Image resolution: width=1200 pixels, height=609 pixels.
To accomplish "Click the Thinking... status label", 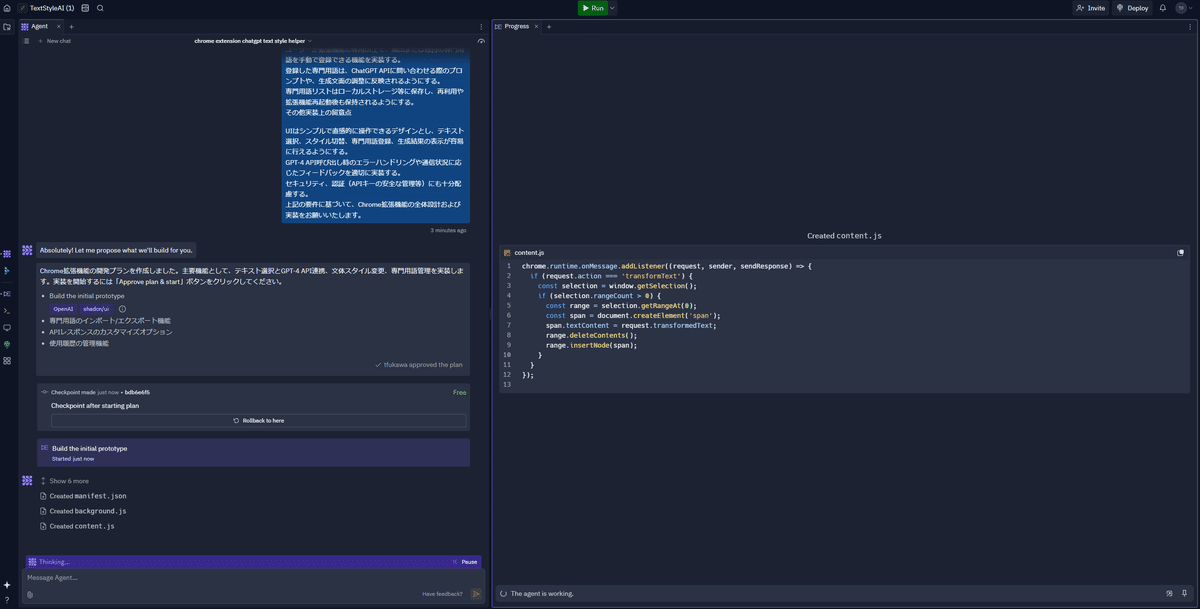I will tap(54, 562).
